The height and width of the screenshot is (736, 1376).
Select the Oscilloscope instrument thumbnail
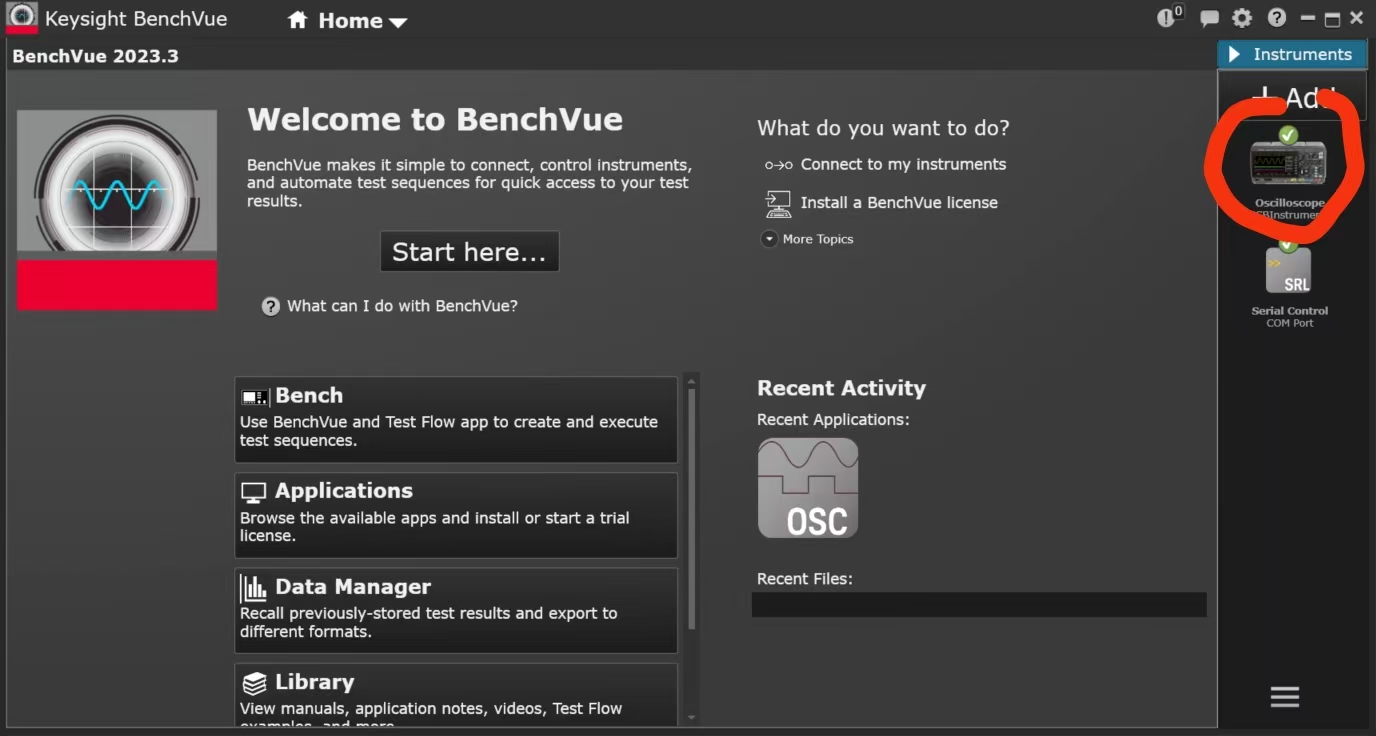point(1289,163)
